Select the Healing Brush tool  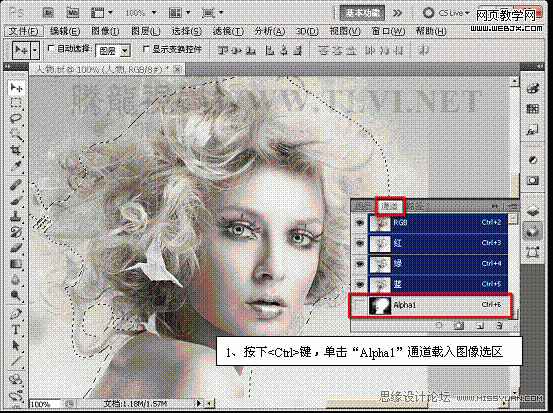(16, 185)
